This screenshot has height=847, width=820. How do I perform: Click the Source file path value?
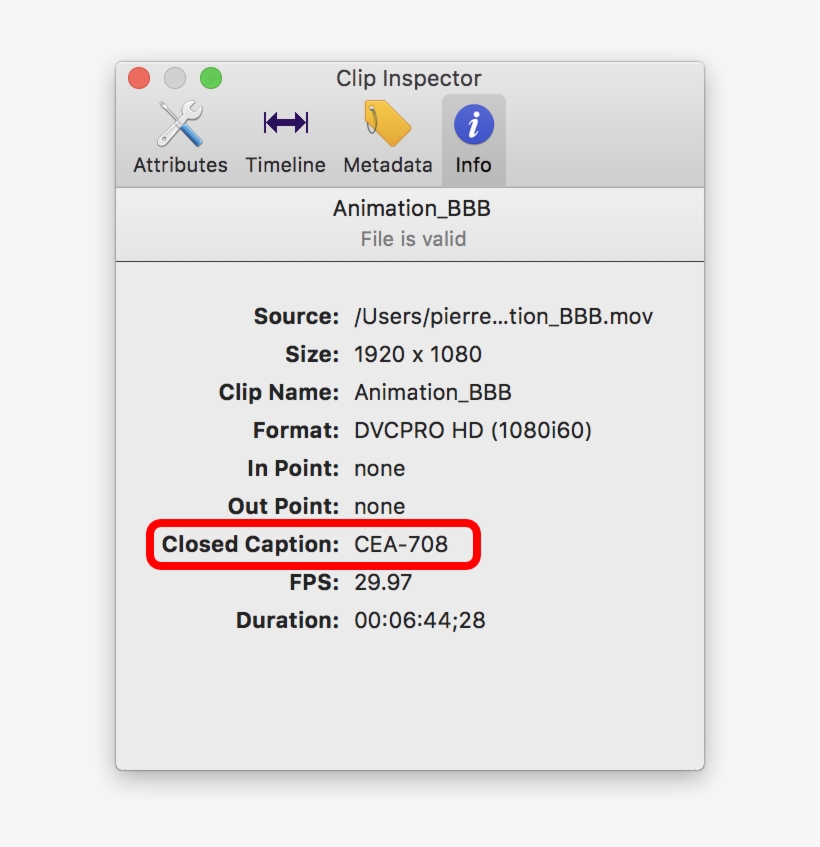point(503,317)
